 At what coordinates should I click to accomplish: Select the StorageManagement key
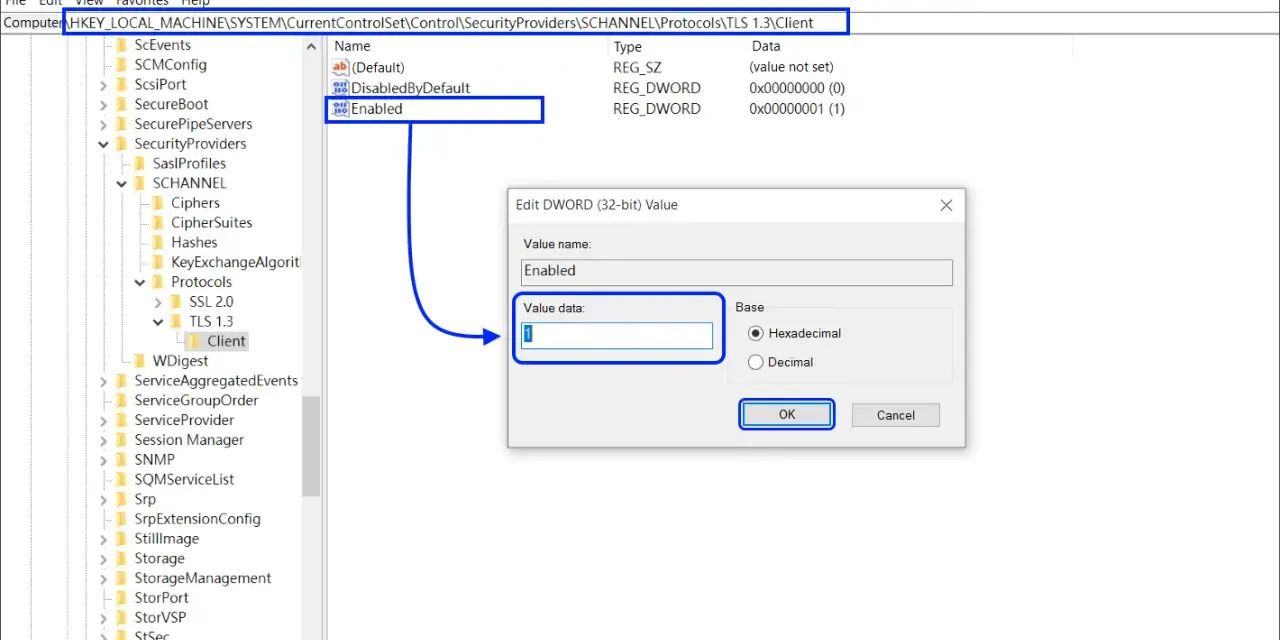click(203, 578)
